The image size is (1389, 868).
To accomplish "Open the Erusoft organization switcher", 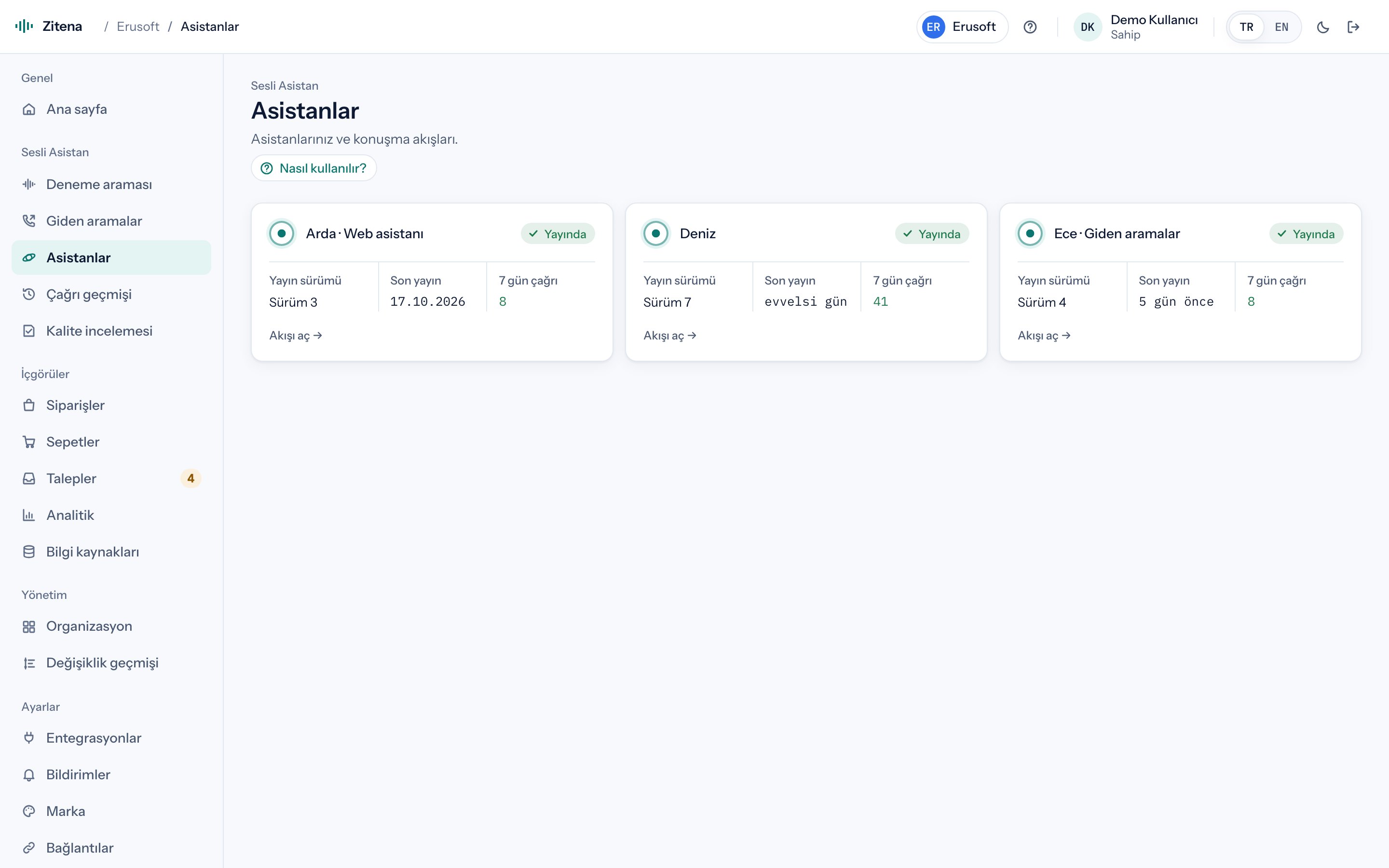I will 962,27.
